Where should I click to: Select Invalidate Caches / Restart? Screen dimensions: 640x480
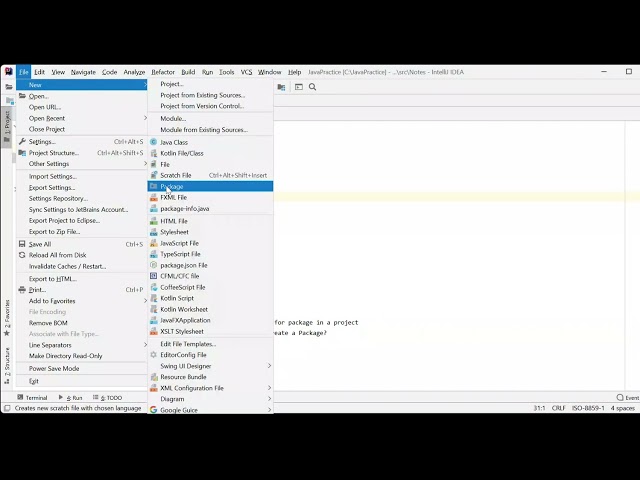point(82,266)
